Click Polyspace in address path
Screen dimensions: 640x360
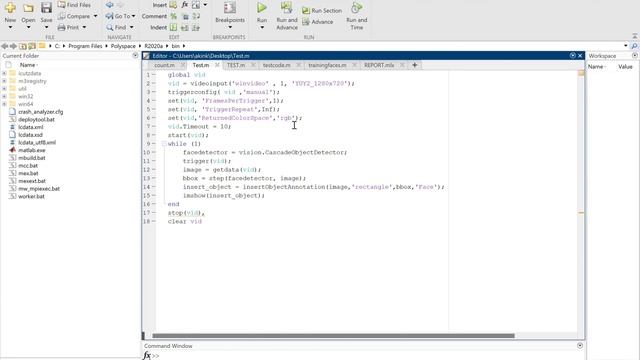pos(123,46)
